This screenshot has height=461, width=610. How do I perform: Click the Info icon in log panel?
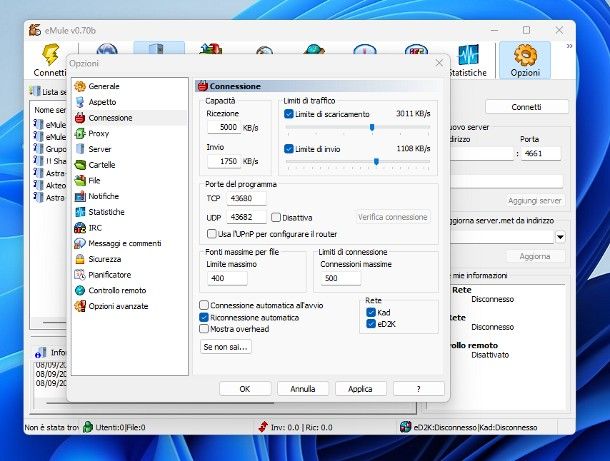(40, 352)
